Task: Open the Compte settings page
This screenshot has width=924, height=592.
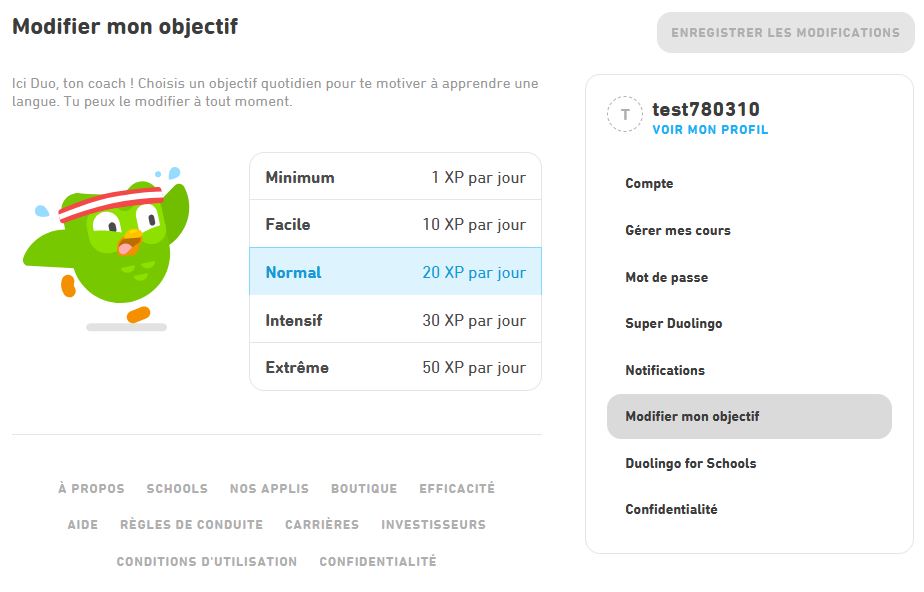Action: point(649,183)
